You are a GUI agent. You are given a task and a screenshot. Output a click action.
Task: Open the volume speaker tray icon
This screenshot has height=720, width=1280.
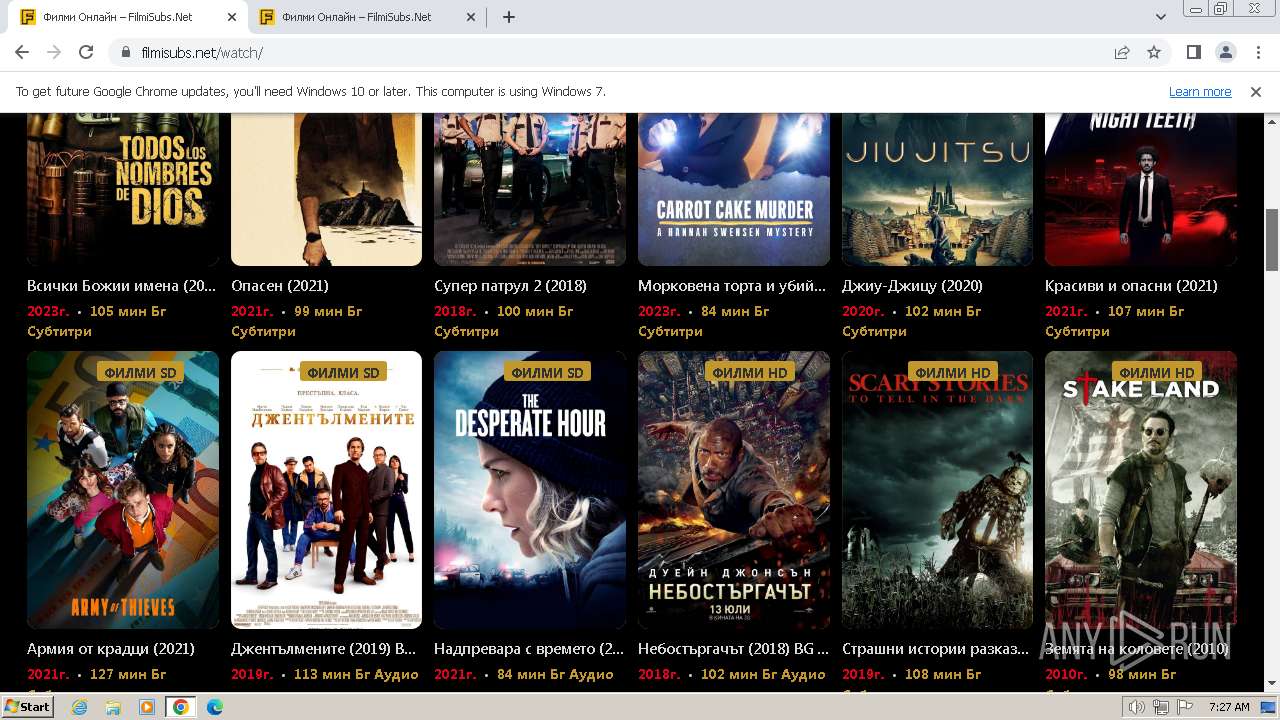tap(1137, 707)
